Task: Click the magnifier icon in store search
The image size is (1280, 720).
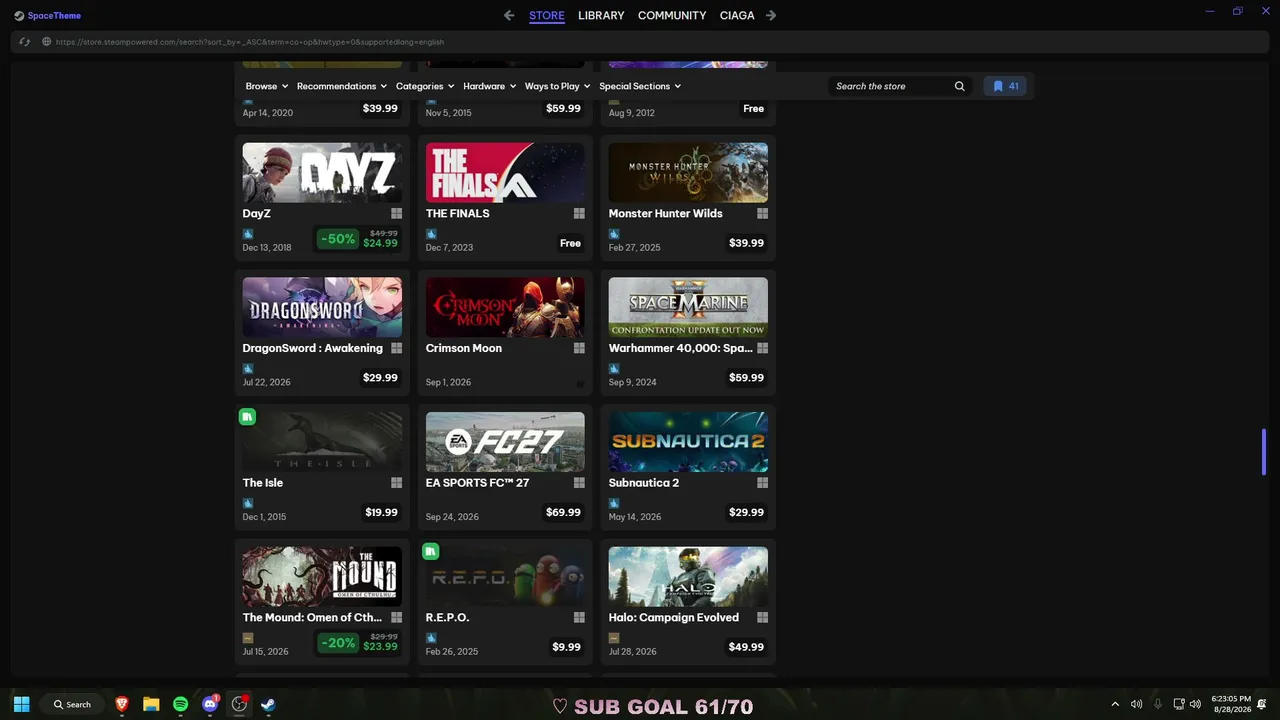Action: (x=959, y=86)
